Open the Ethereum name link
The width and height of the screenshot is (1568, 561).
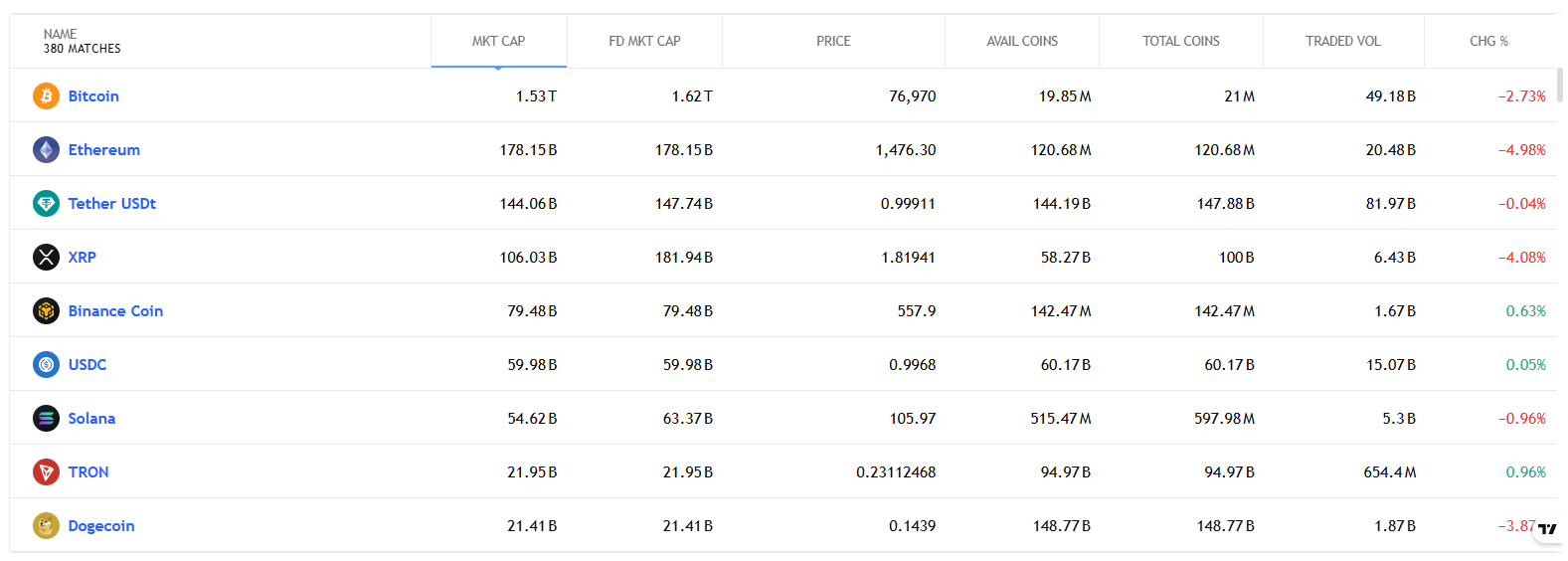tap(103, 150)
